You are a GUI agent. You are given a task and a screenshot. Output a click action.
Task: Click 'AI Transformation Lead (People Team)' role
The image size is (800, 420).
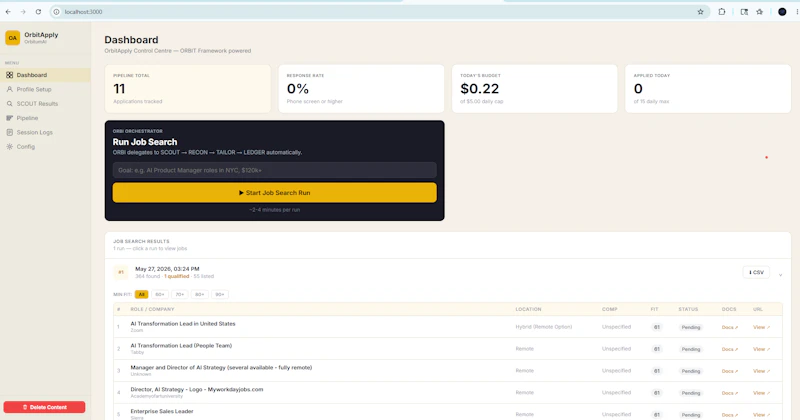tap(181, 345)
